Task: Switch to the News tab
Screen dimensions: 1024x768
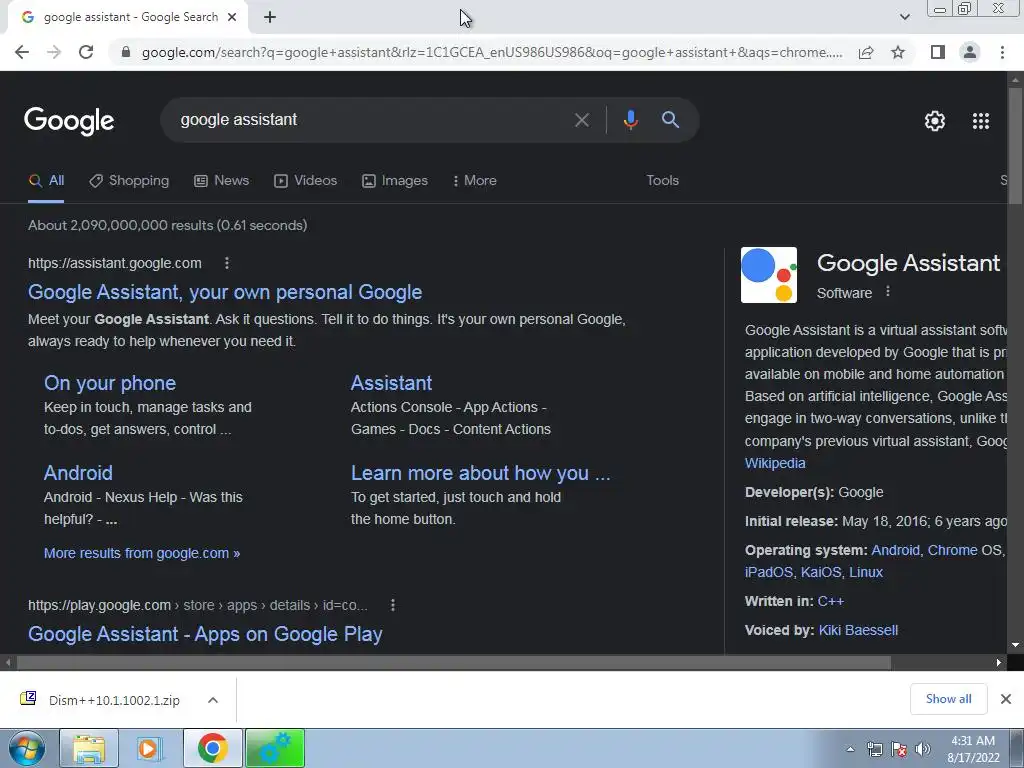Action: tap(222, 180)
